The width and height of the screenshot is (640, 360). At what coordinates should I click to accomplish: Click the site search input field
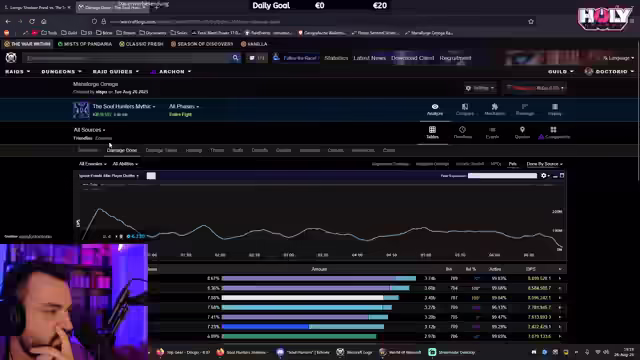click(x=128, y=58)
